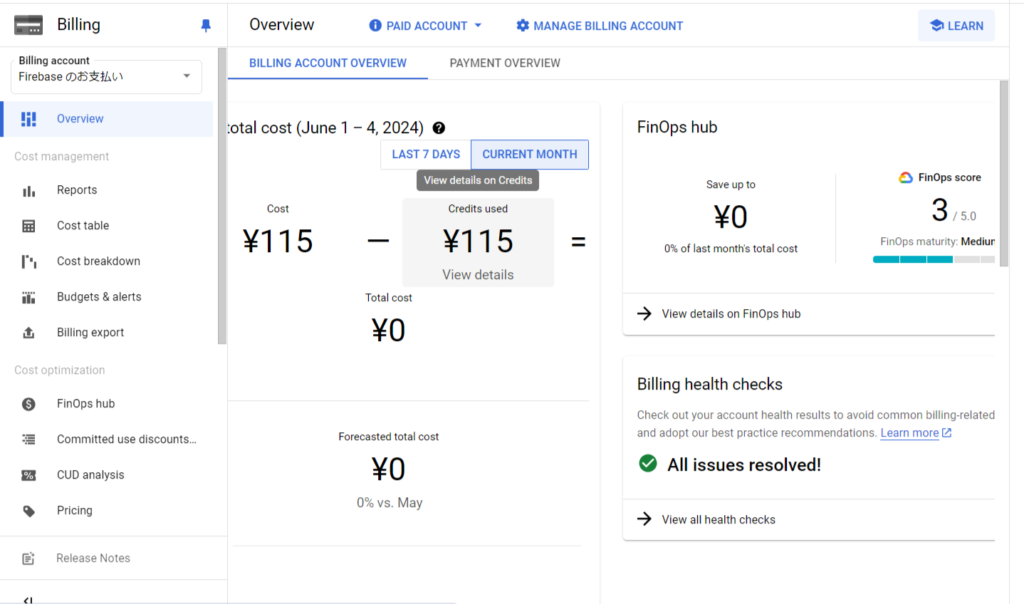Click the Release Notes document icon
Image resolution: width=1024 pixels, height=604 pixels.
pos(28,558)
